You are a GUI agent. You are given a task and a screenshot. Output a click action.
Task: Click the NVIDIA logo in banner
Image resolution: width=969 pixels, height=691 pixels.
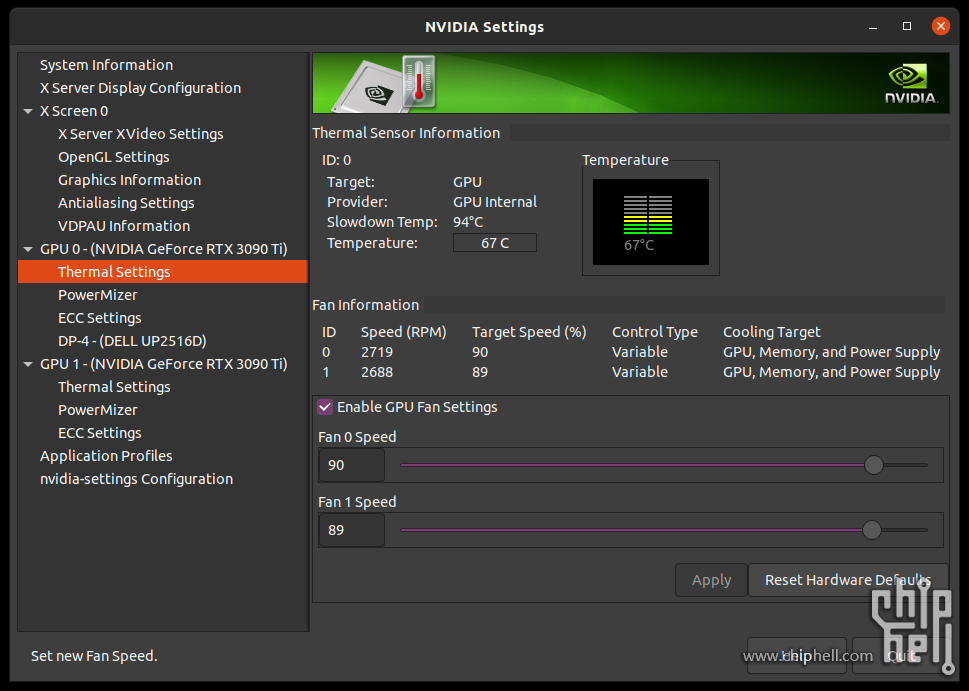(911, 83)
